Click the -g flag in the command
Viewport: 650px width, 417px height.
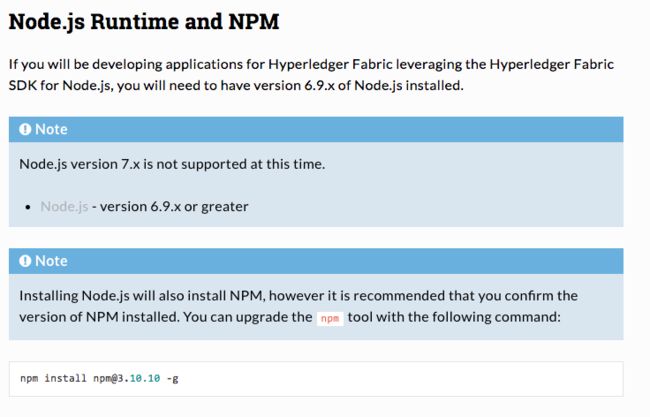coord(173,379)
